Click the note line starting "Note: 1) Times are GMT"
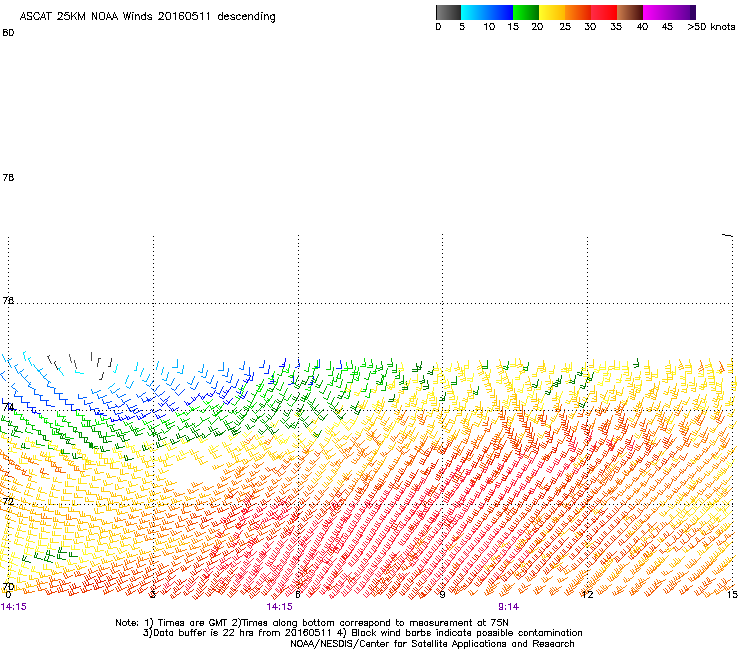This screenshot has width=740, height=650. (312, 623)
